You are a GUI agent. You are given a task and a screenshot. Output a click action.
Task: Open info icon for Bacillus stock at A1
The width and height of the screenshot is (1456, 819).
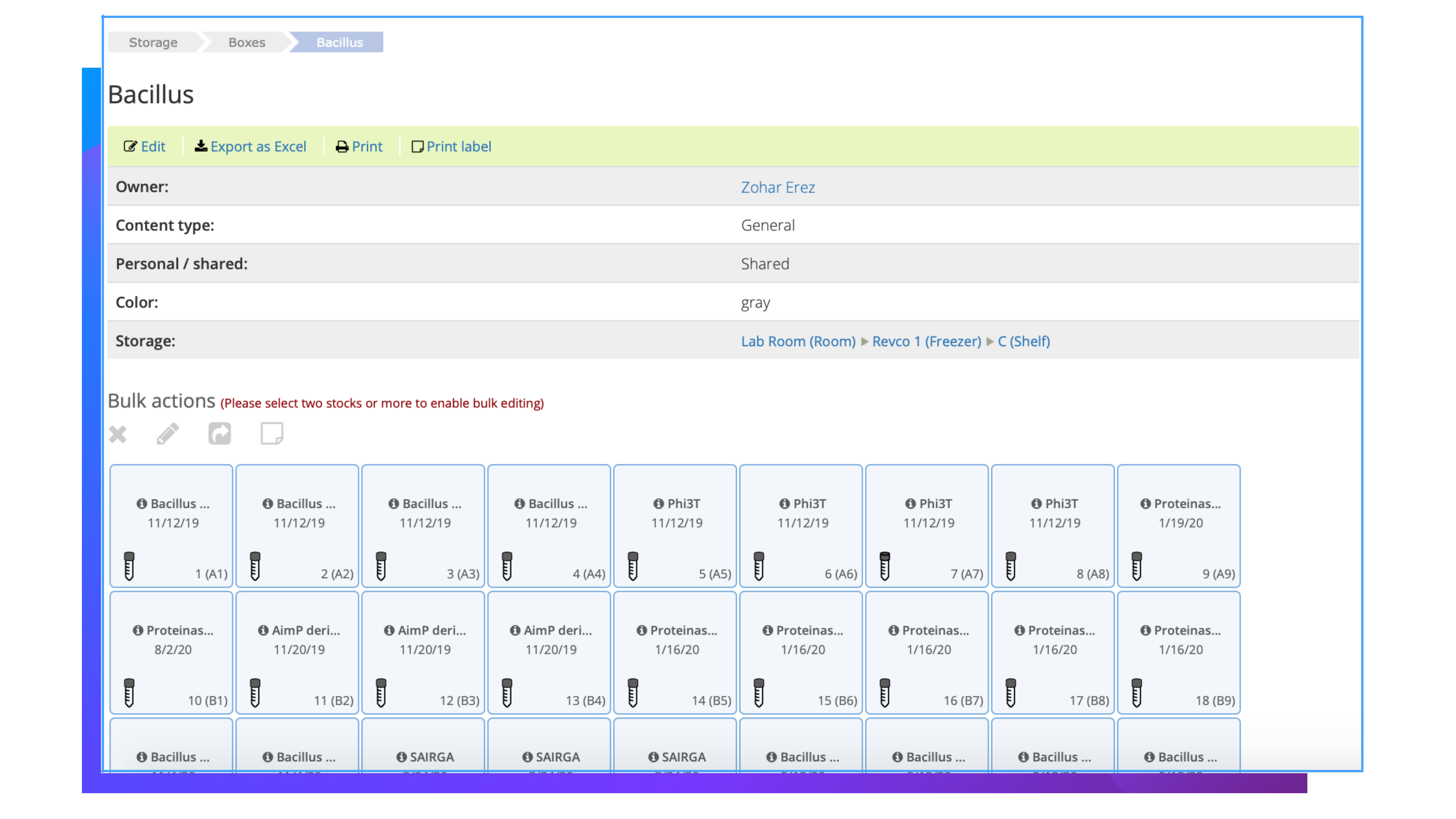[x=141, y=504]
